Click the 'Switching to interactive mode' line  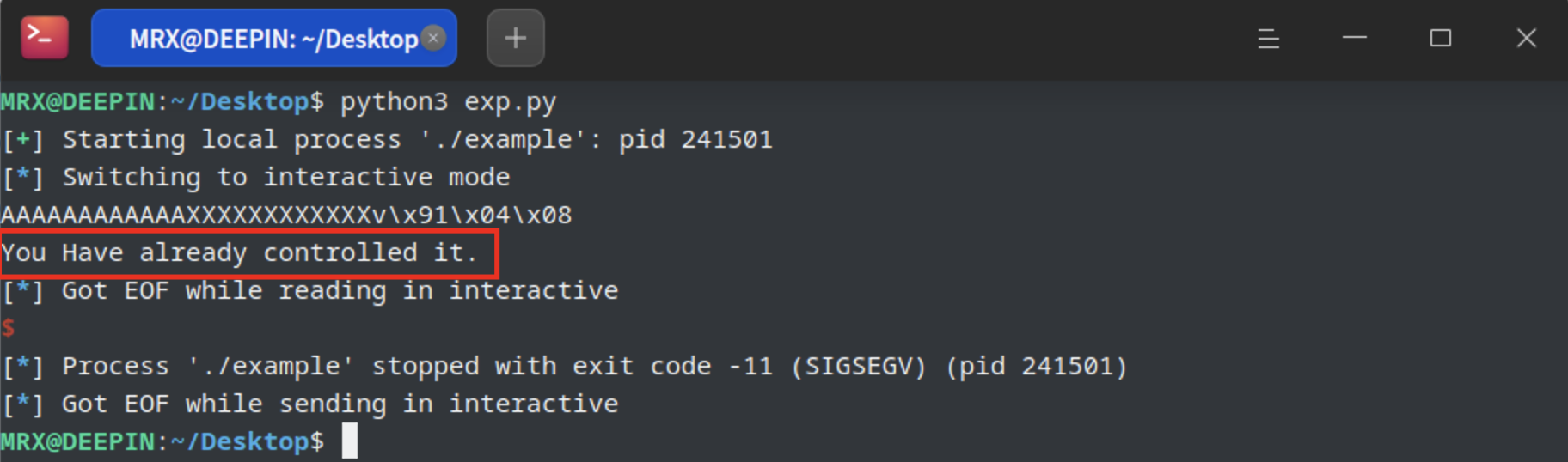[x=255, y=177]
